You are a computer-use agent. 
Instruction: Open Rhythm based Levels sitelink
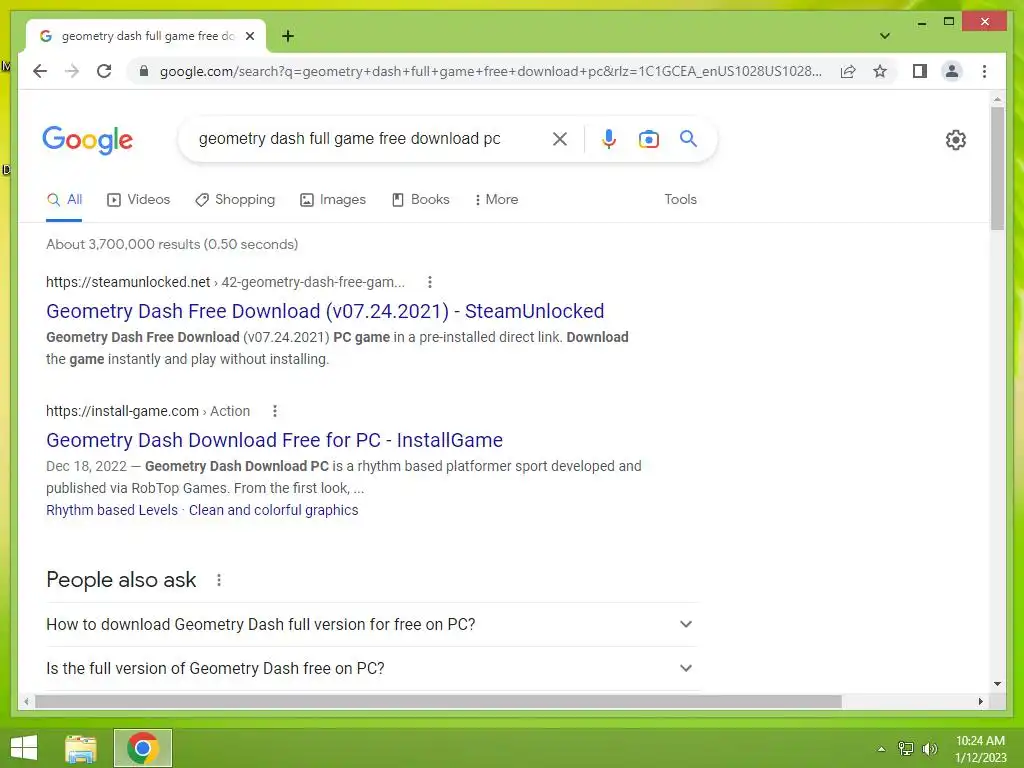[x=112, y=510]
